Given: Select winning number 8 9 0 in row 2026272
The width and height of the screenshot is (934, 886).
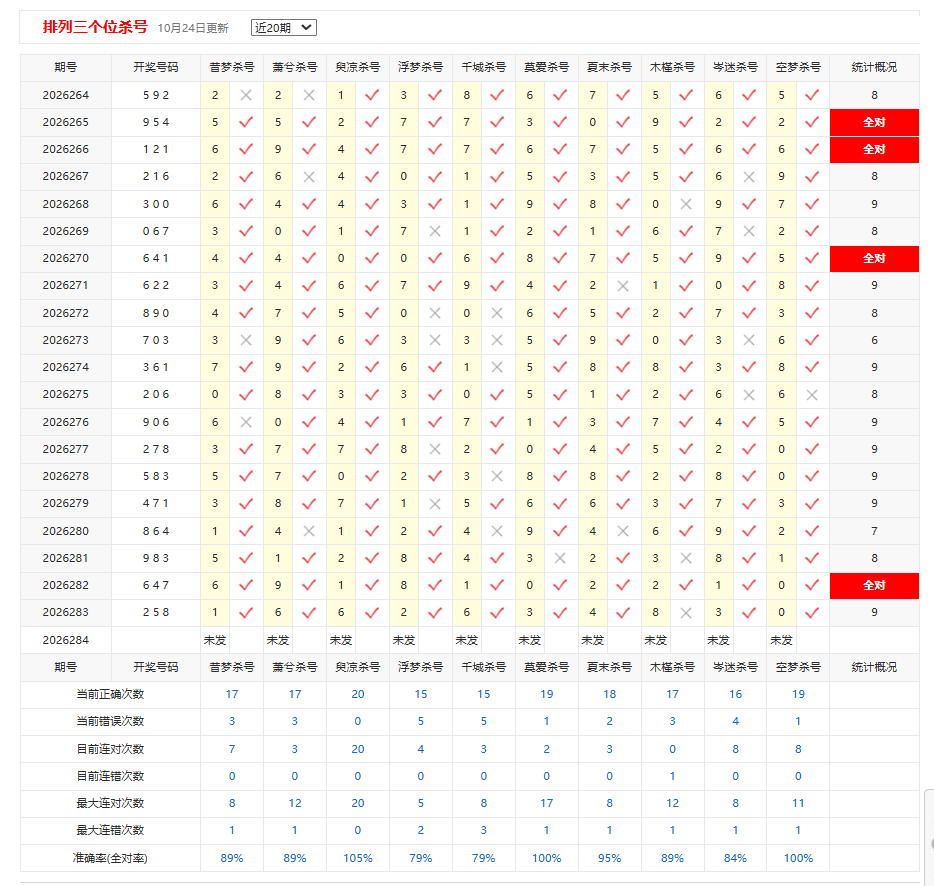Looking at the screenshot, I should [156, 313].
